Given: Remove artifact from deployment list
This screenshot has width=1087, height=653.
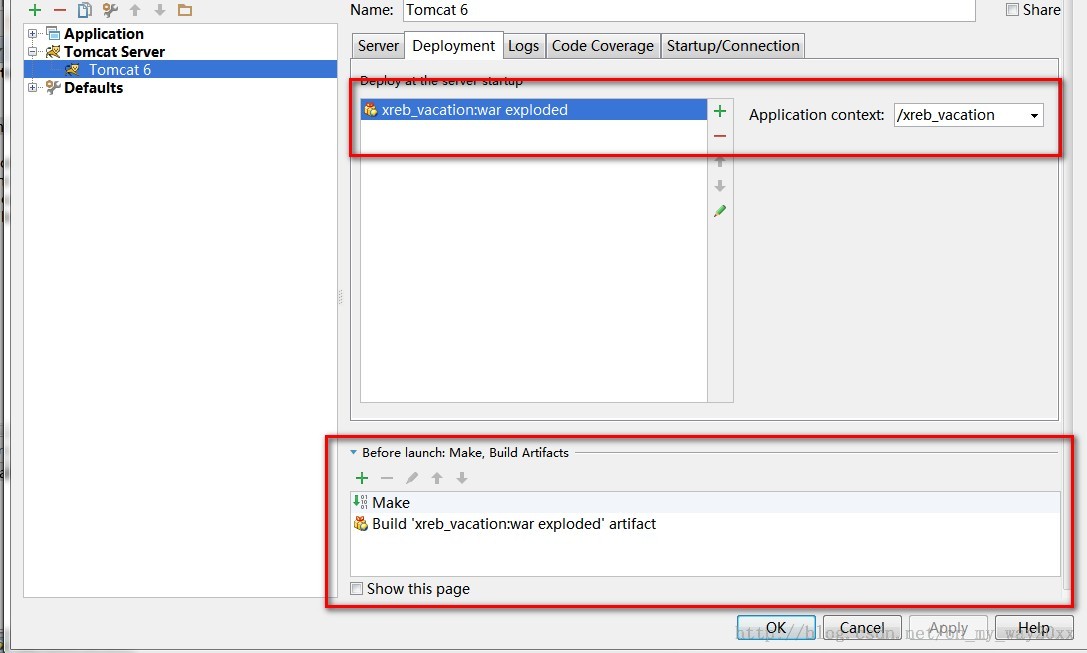Looking at the screenshot, I should click(x=720, y=136).
